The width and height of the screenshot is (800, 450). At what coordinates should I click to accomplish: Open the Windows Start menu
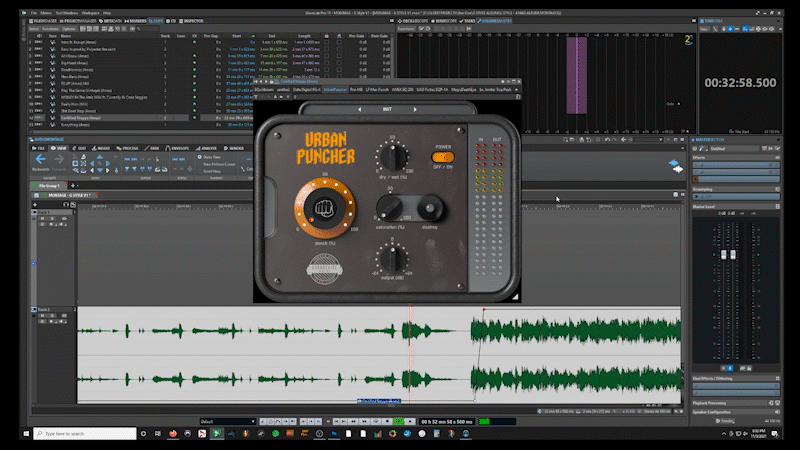[27, 434]
